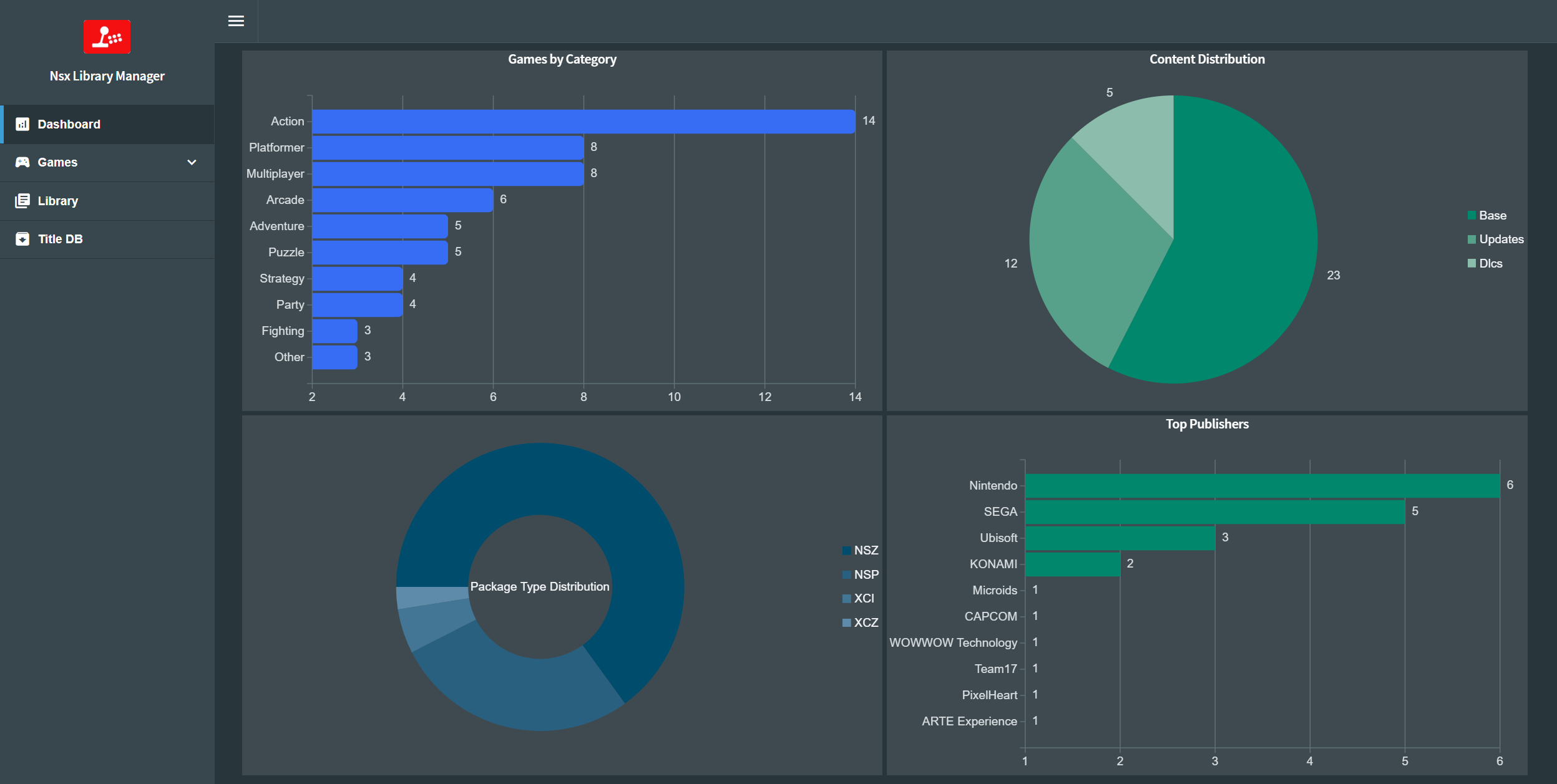This screenshot has height=784, width=1557.
Task: Click the Puzzle category bar
Action: pyautogui.click(x=380, y=253)
